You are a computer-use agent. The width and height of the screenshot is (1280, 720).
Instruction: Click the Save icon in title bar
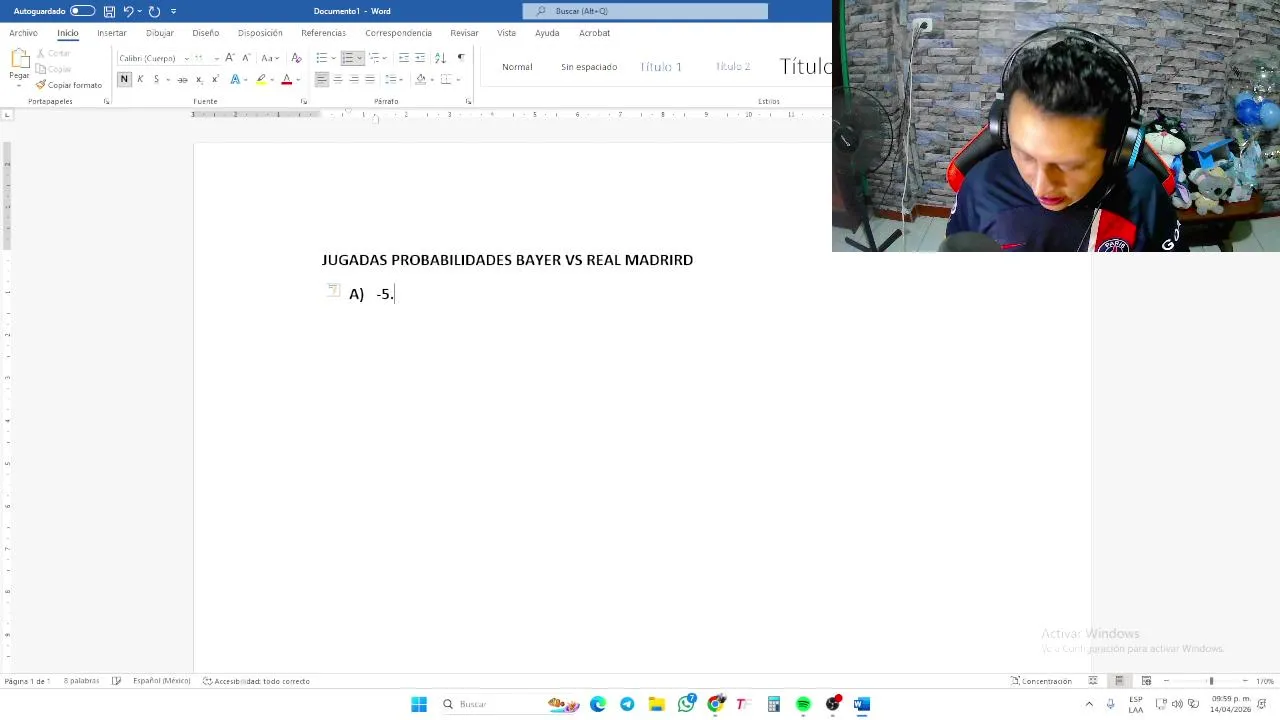(x=109, y=11)
